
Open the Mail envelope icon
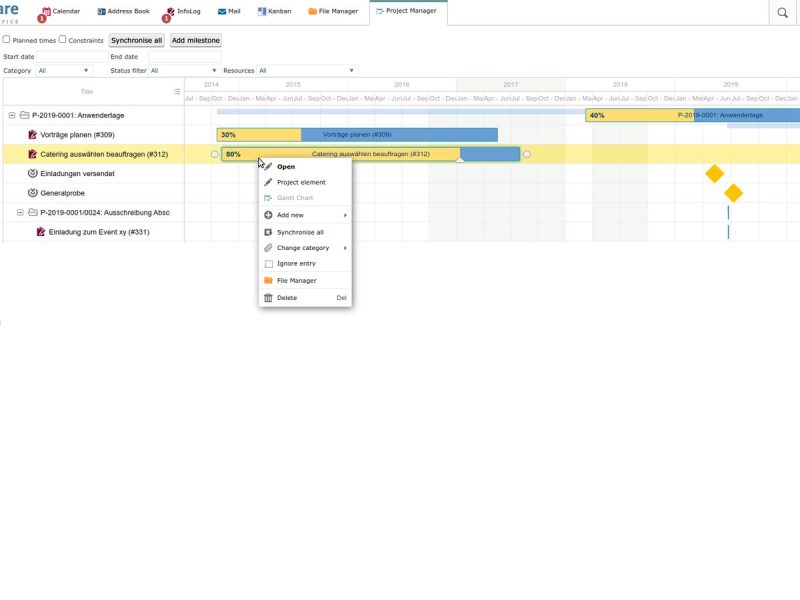click(x=222, y=11)
